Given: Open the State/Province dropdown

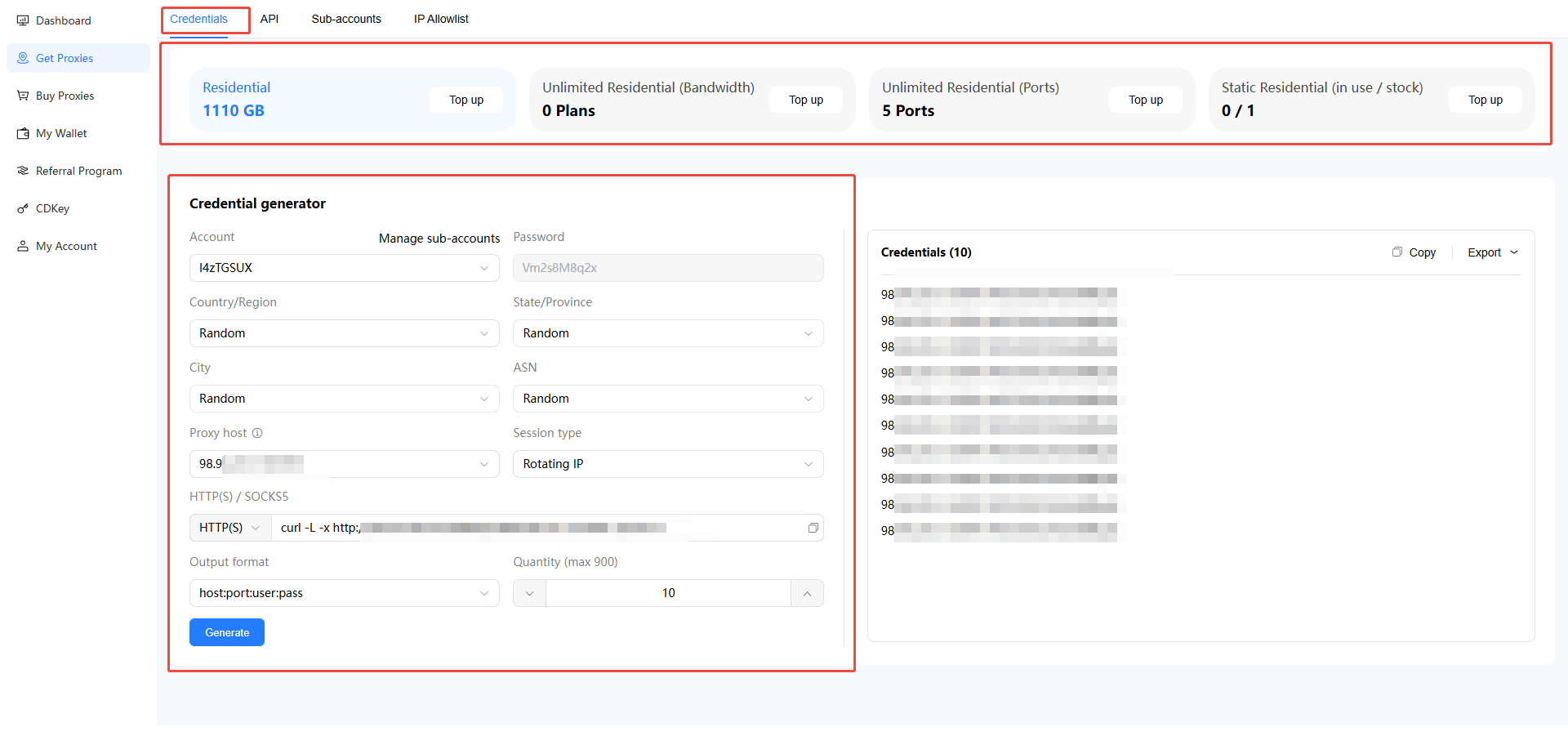Looking at the screenshot, I should (x=668, y=333).
